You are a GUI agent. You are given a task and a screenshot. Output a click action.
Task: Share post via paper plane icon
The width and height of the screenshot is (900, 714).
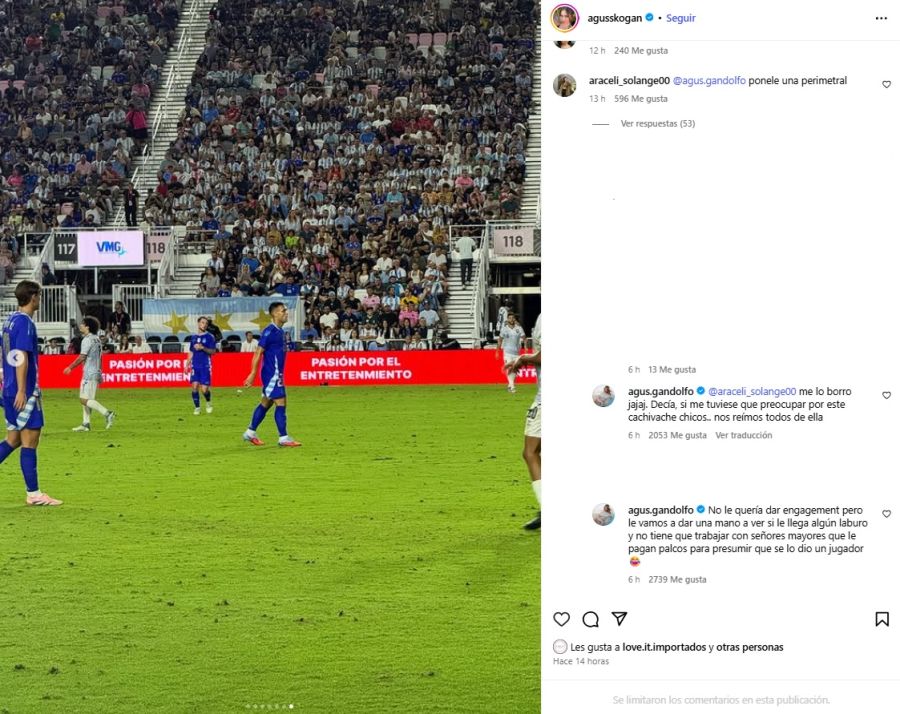(619, 618)
